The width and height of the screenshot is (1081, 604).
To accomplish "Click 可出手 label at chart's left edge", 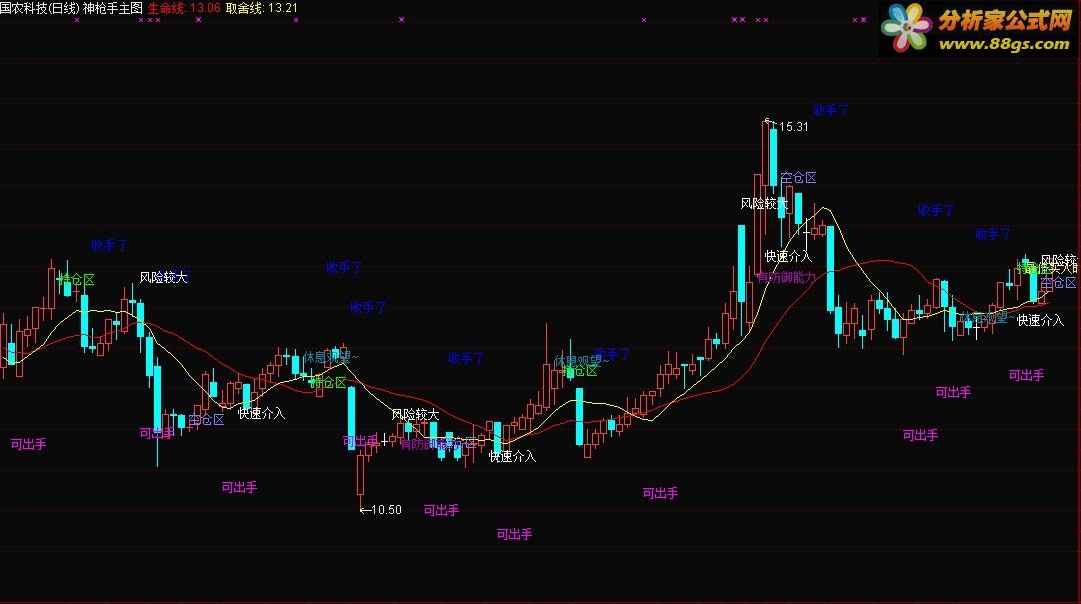I will click(28, 444).
